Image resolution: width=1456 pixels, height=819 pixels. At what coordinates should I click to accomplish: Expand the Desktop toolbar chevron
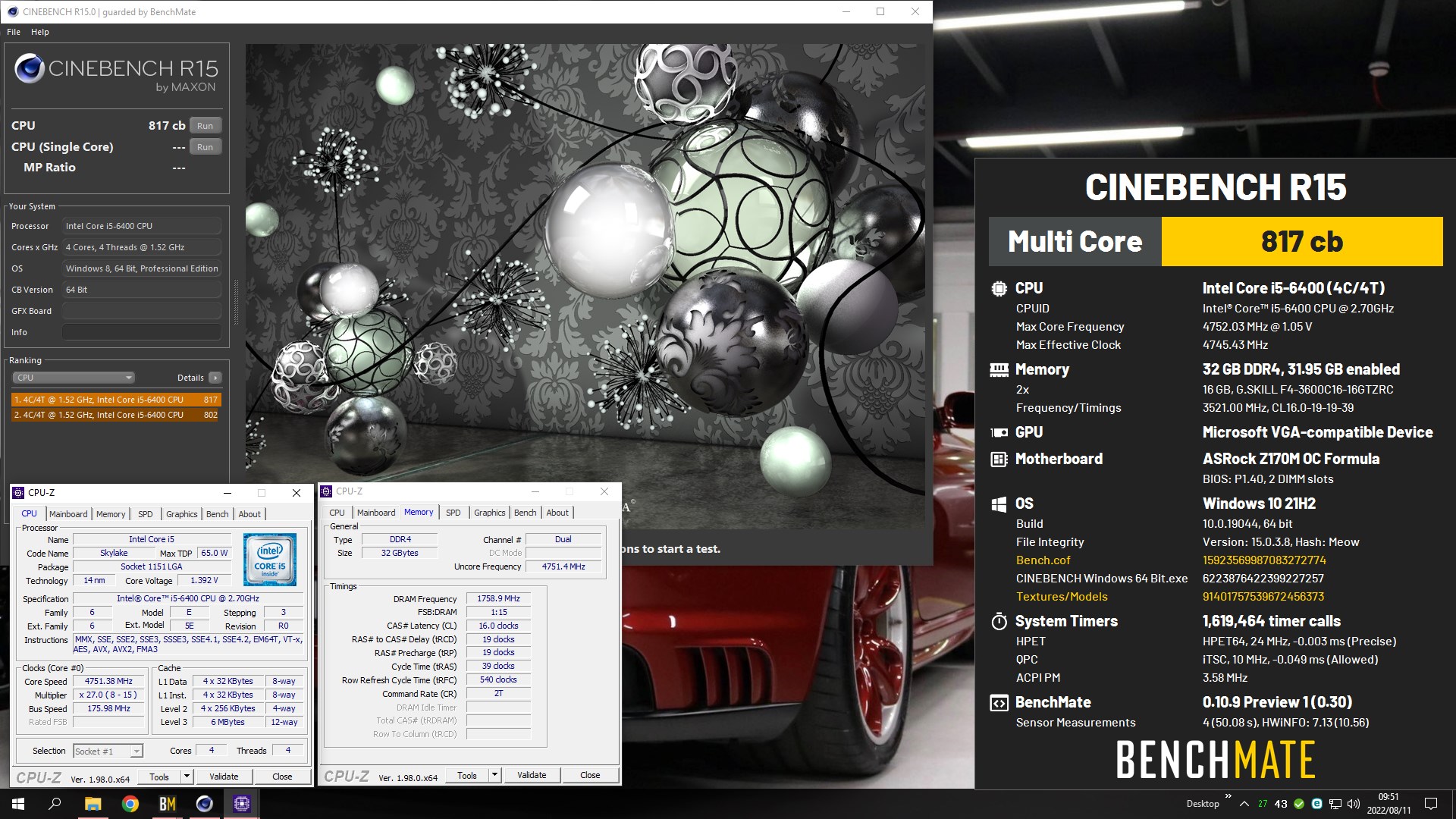pyautogui.click(x=1228, y=796)
